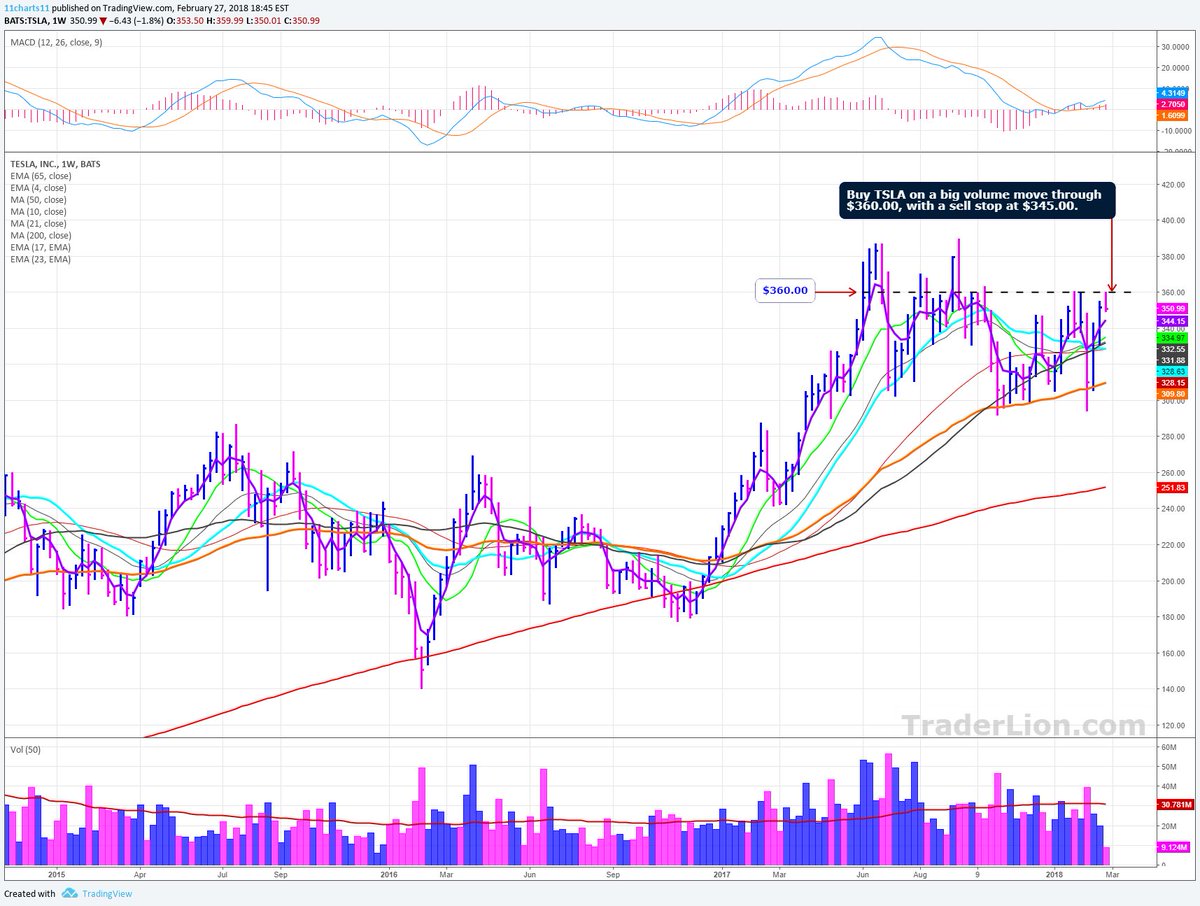This screenshot has height=906, width=1200.
Task: Click the 9.124M volume value tag
Action: tap(1172, 848)
